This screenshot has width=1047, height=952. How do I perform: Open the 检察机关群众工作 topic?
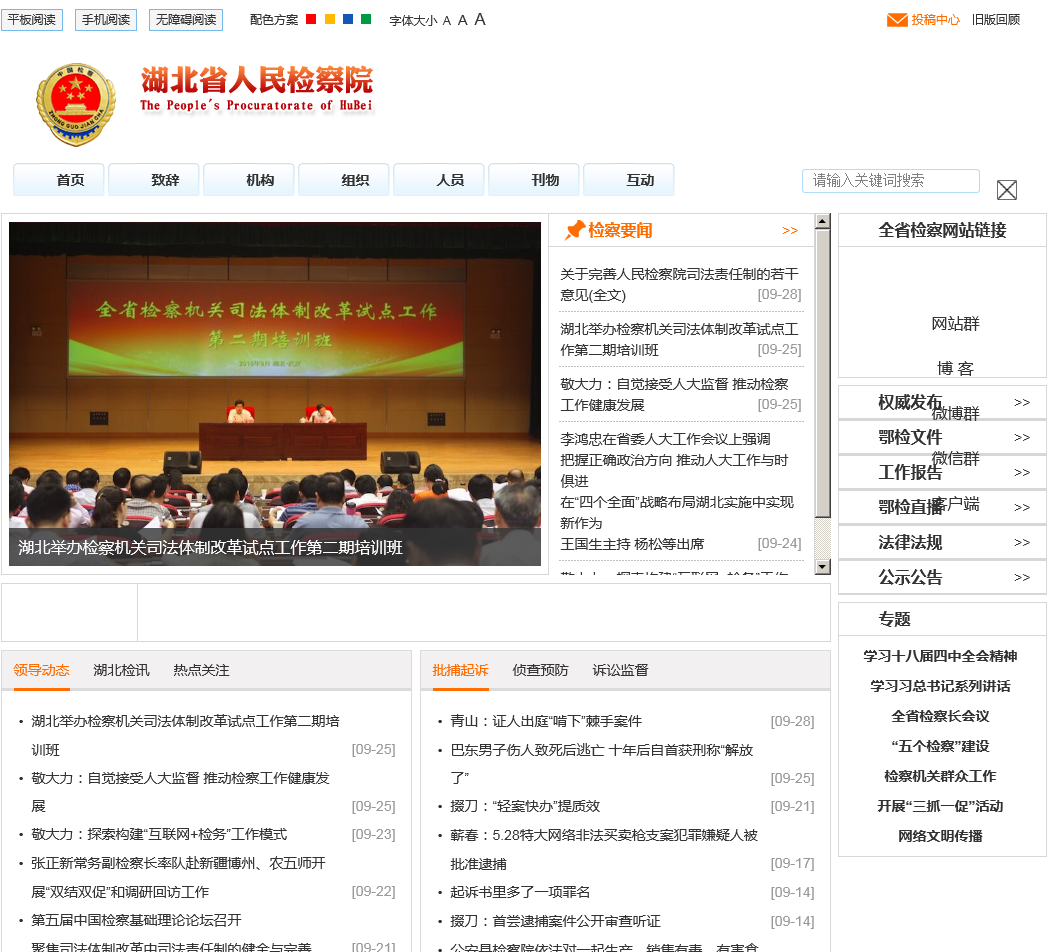pyautogui.click(x=940, y=776)
